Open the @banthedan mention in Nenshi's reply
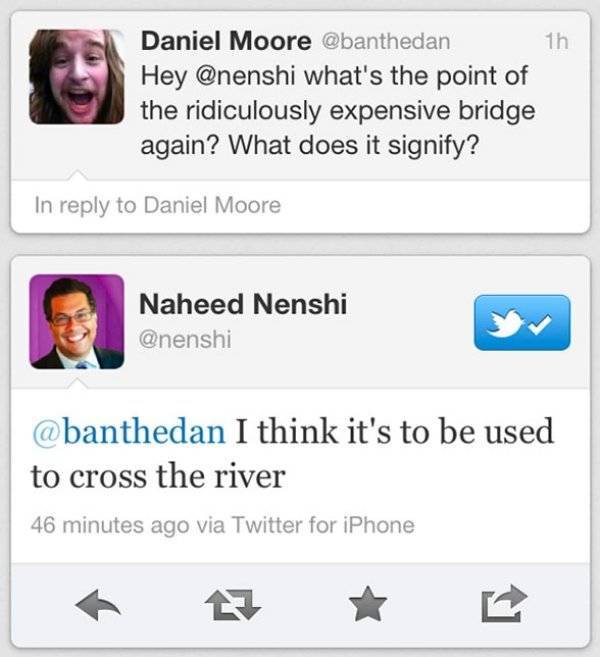 [128, 433]
